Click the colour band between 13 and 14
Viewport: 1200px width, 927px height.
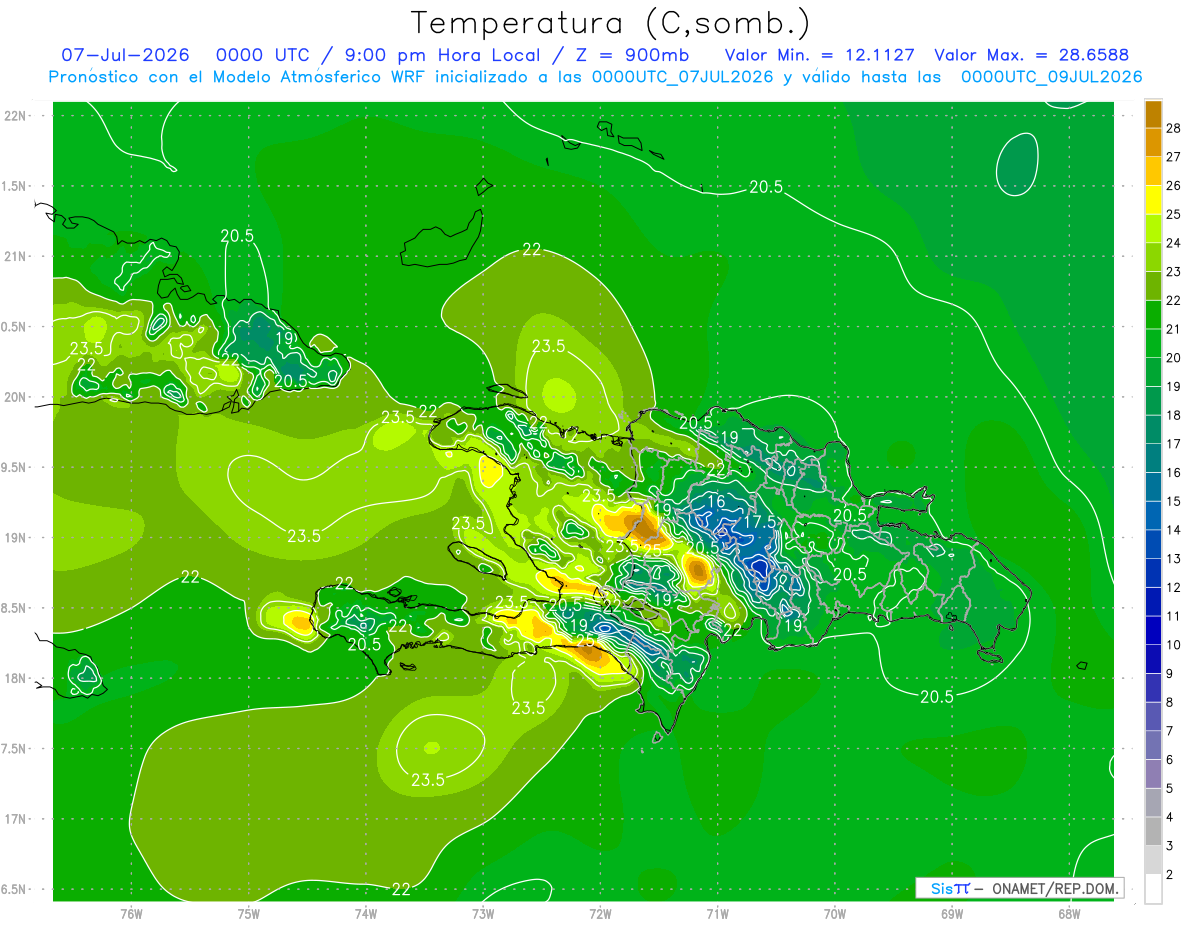(1153, 544)
